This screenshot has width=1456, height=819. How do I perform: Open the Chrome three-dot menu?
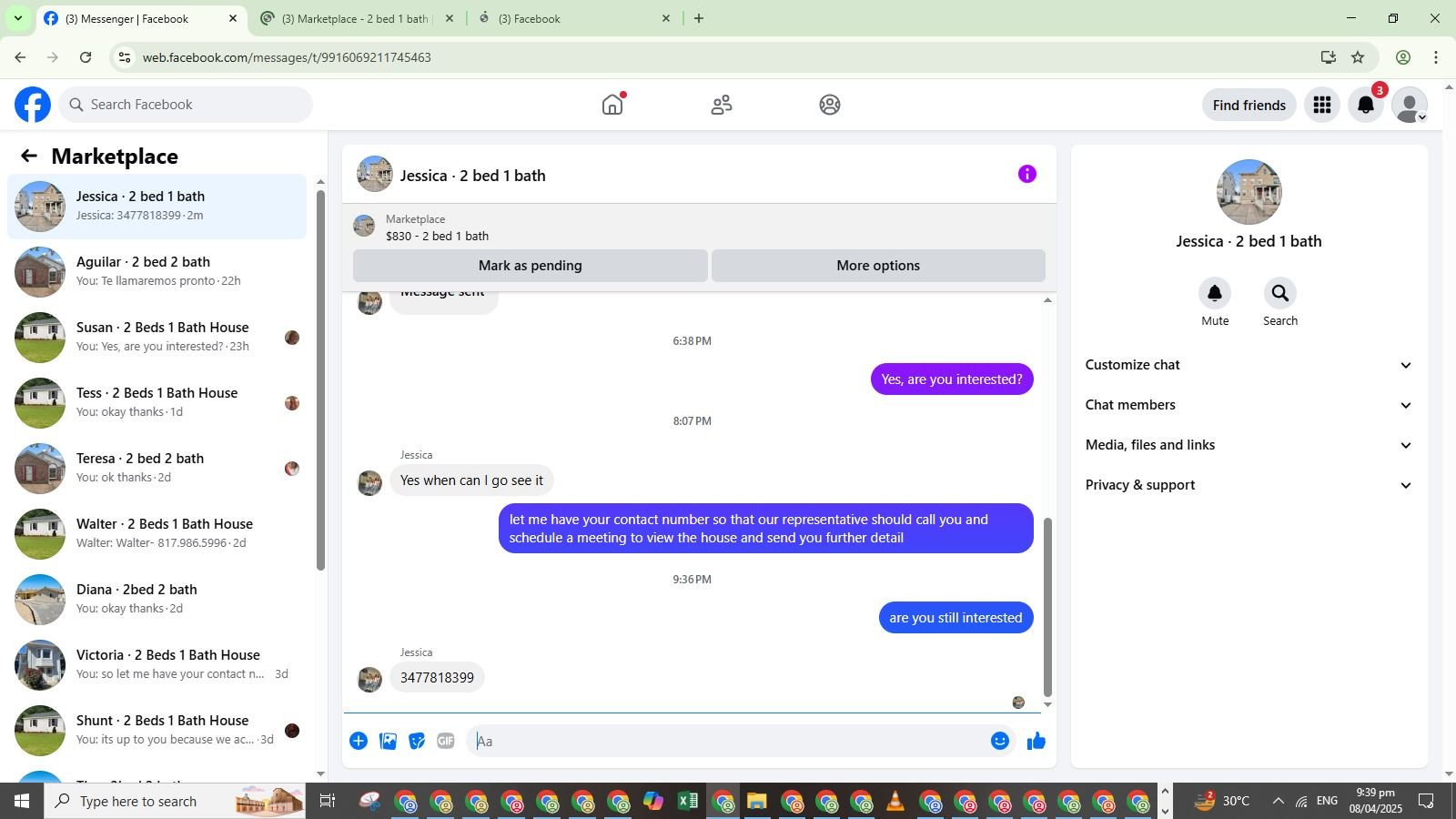tap(1436, 57)
